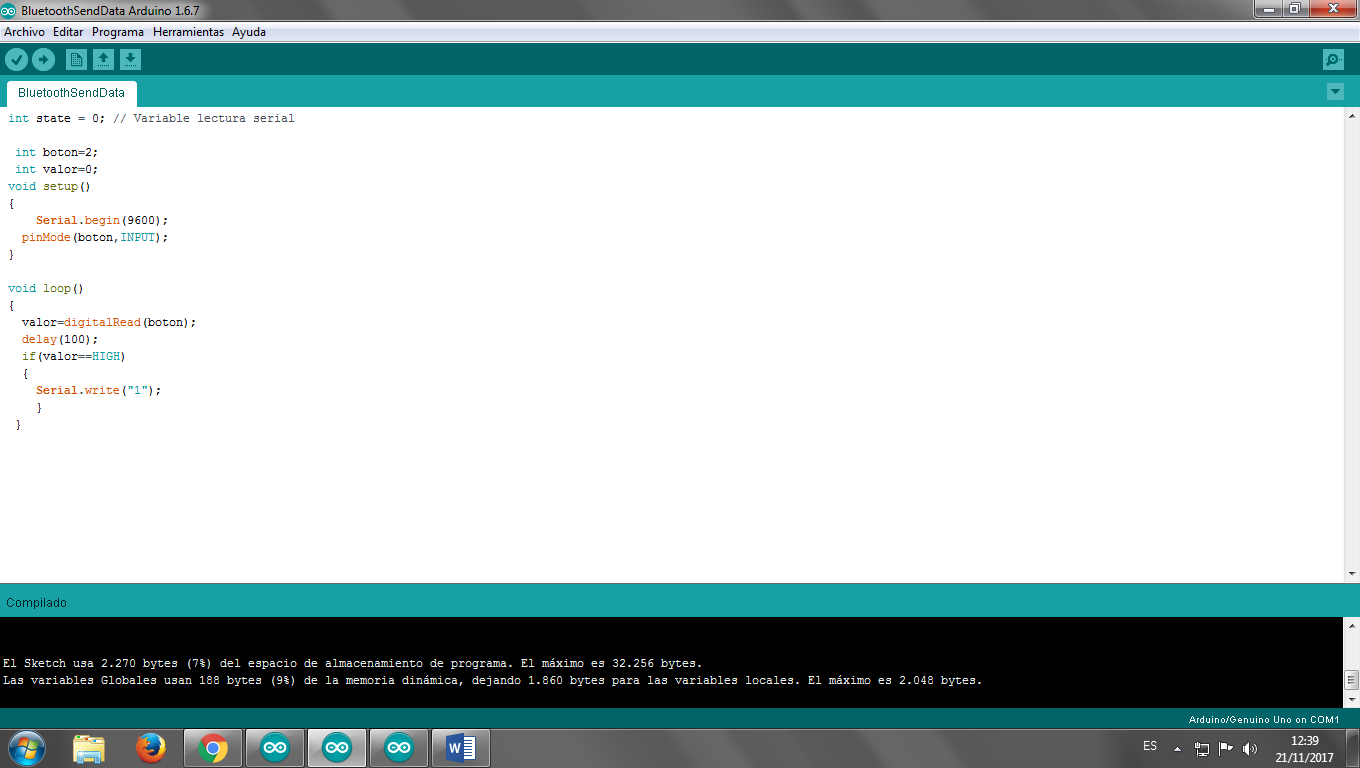The height and width of the screenshot is (768, 1360).
Task: Select the BluetoothSendData tab
Action: pyautogui.click(x=71, y=93)
